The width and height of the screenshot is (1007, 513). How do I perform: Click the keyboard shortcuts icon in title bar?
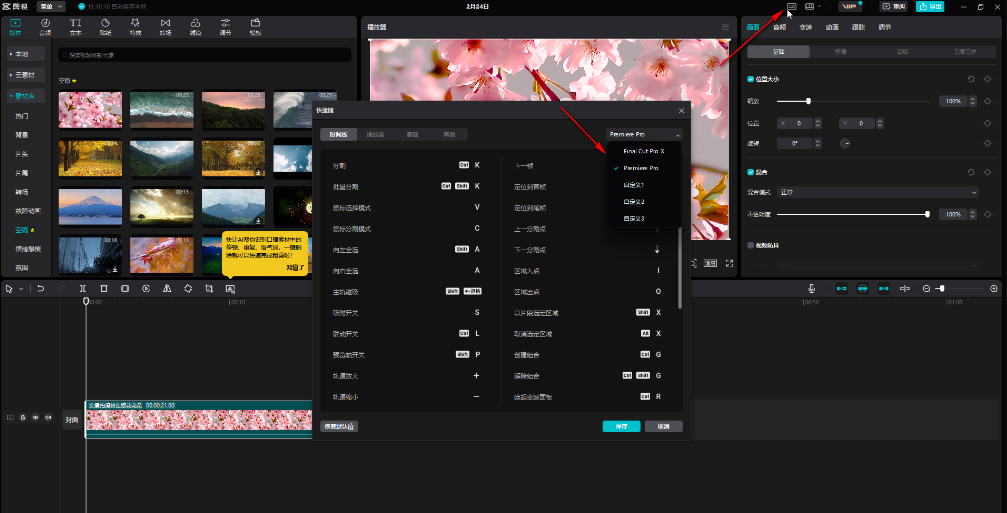click(x=791, y=6)
